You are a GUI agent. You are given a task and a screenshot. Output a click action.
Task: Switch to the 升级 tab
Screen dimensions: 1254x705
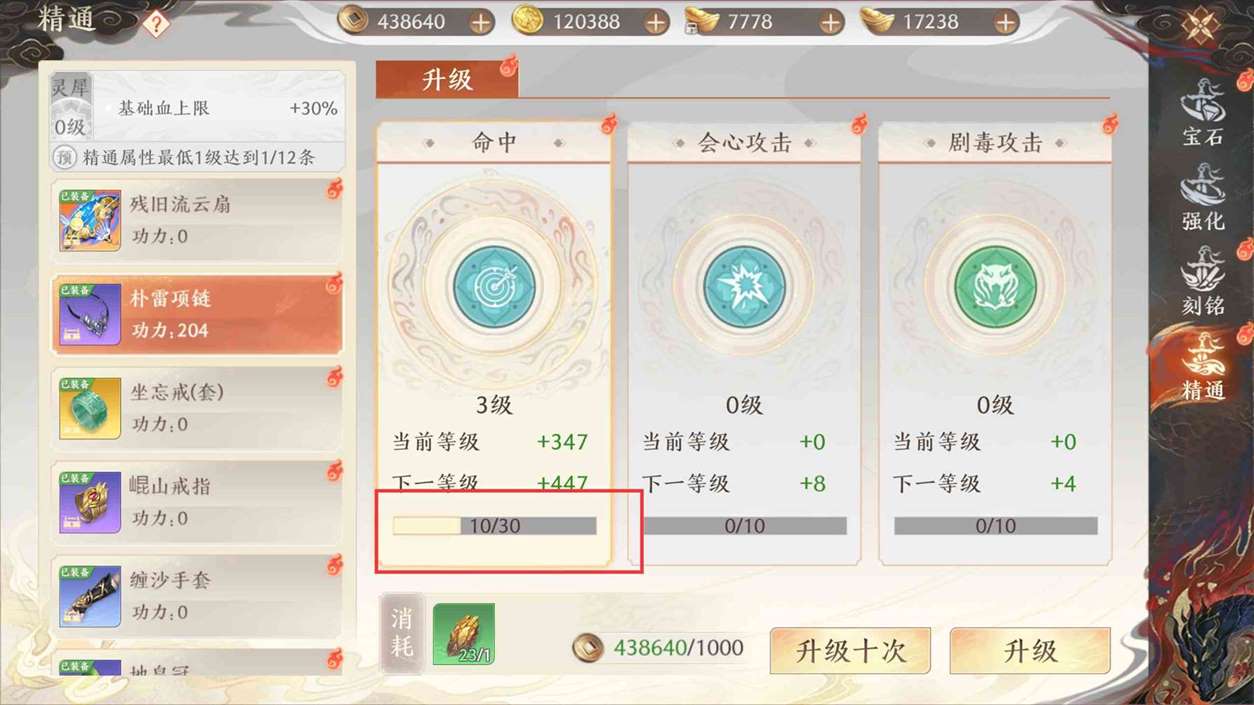pos(447,79)
